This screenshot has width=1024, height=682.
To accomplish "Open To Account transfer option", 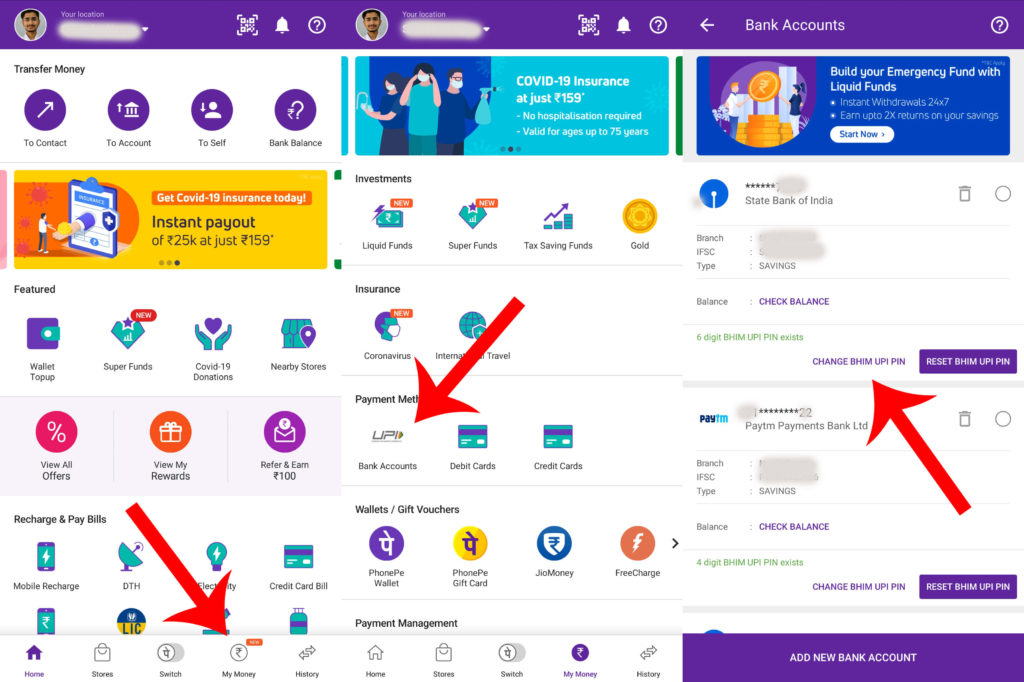I will 128,110.
